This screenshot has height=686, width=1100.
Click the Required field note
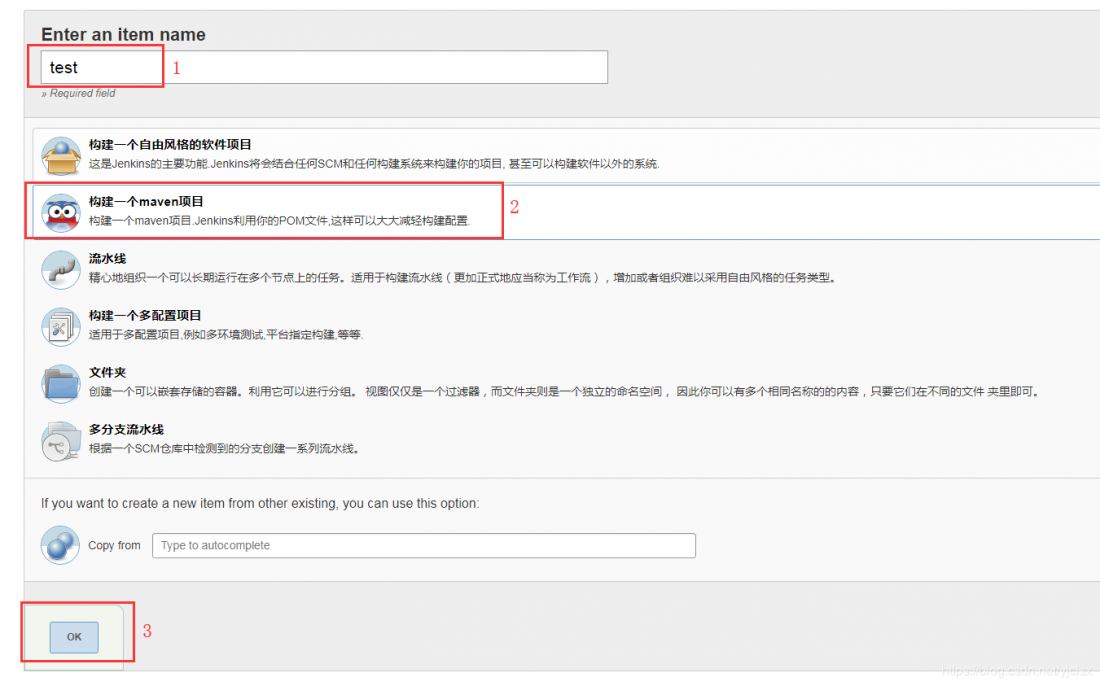pyautogui.click(x=79, y=93)
